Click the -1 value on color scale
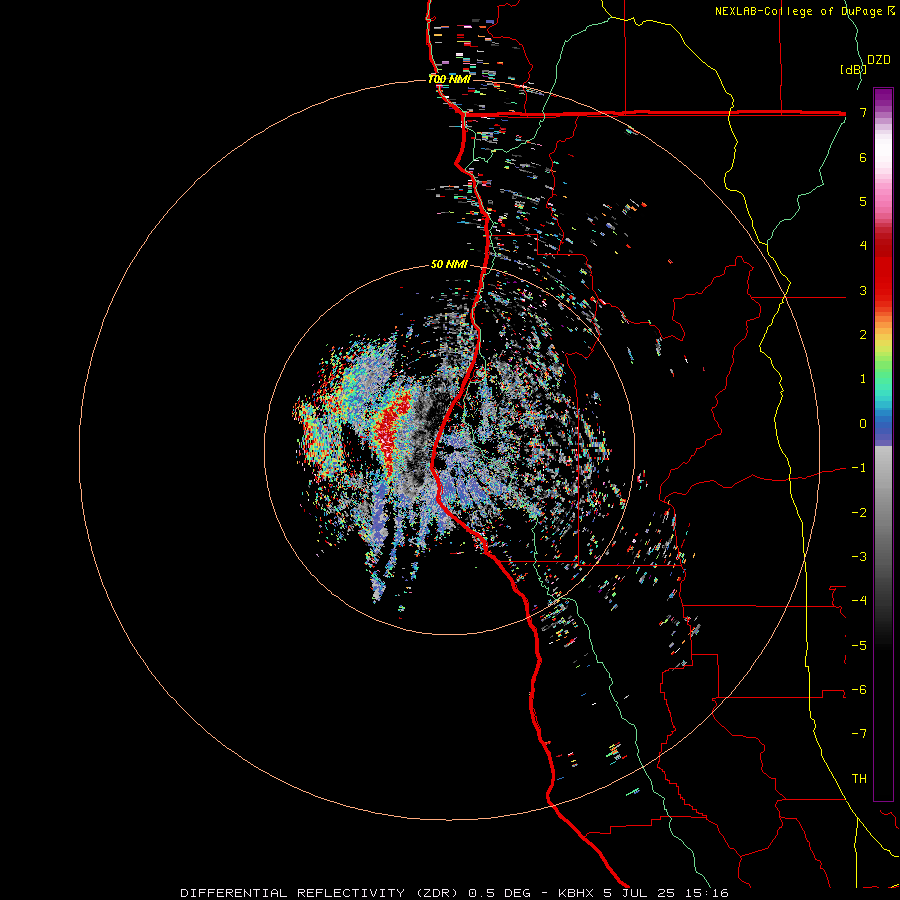900x900 pixels. [x=859, y=468]
